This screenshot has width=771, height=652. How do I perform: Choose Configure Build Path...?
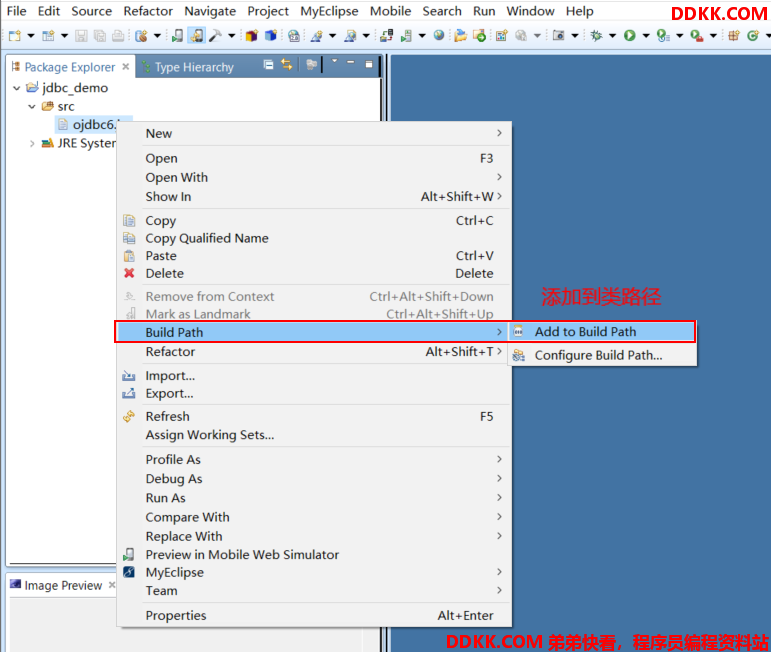(x=602, y=355)
